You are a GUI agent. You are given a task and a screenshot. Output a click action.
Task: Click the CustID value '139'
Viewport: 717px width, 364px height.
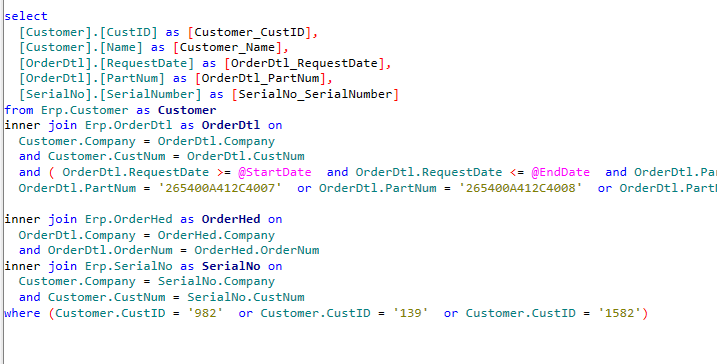[411, 314]
